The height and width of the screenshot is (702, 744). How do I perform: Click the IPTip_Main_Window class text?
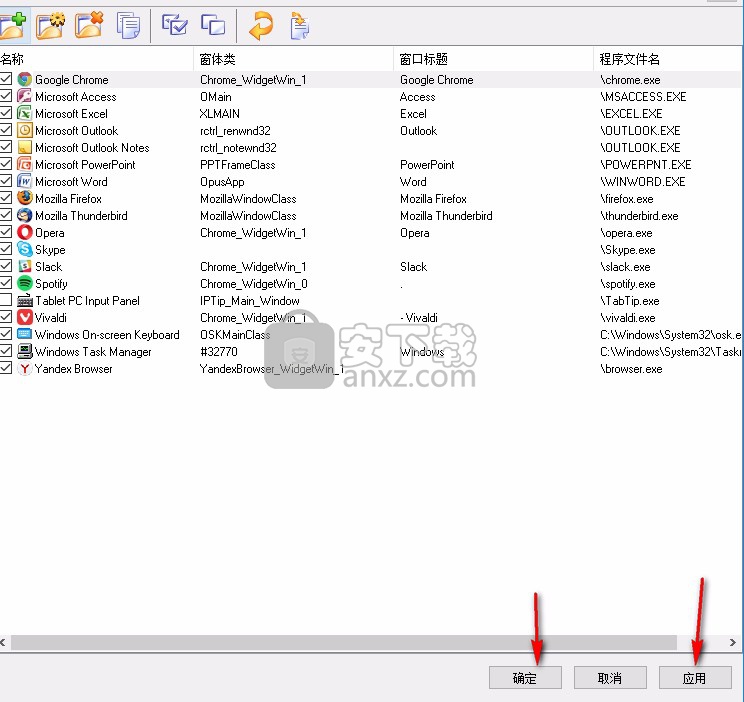(x=250, y=301)
